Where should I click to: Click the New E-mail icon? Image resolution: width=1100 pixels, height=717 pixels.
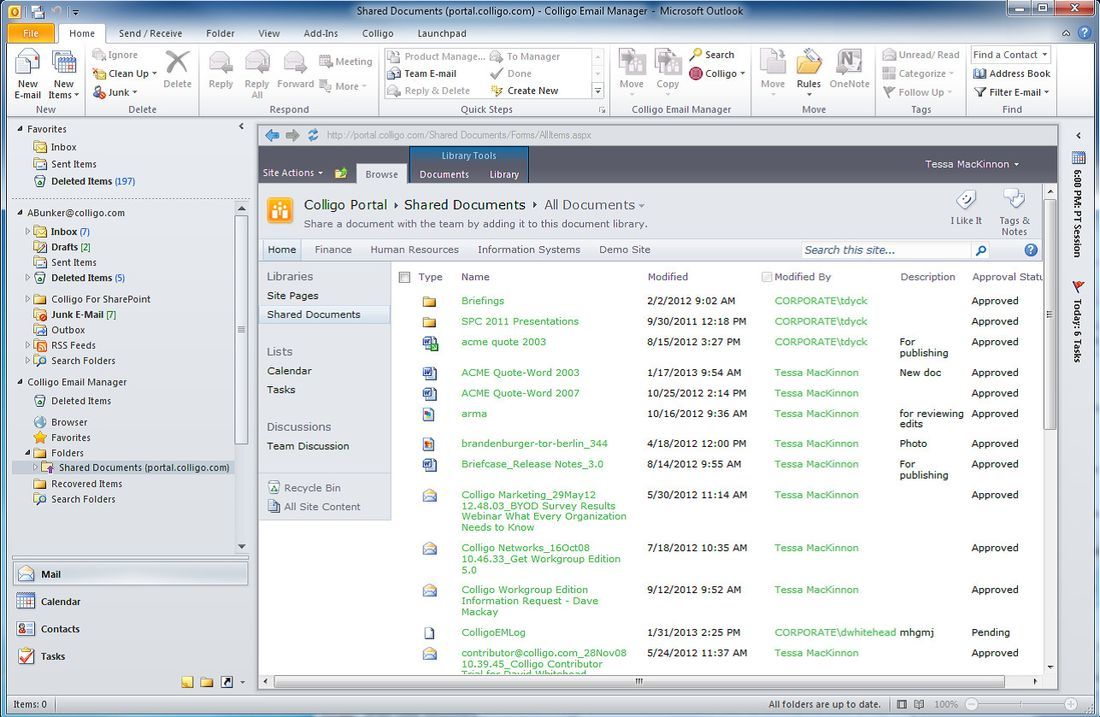pyautogui.click(x=27, y=62)
